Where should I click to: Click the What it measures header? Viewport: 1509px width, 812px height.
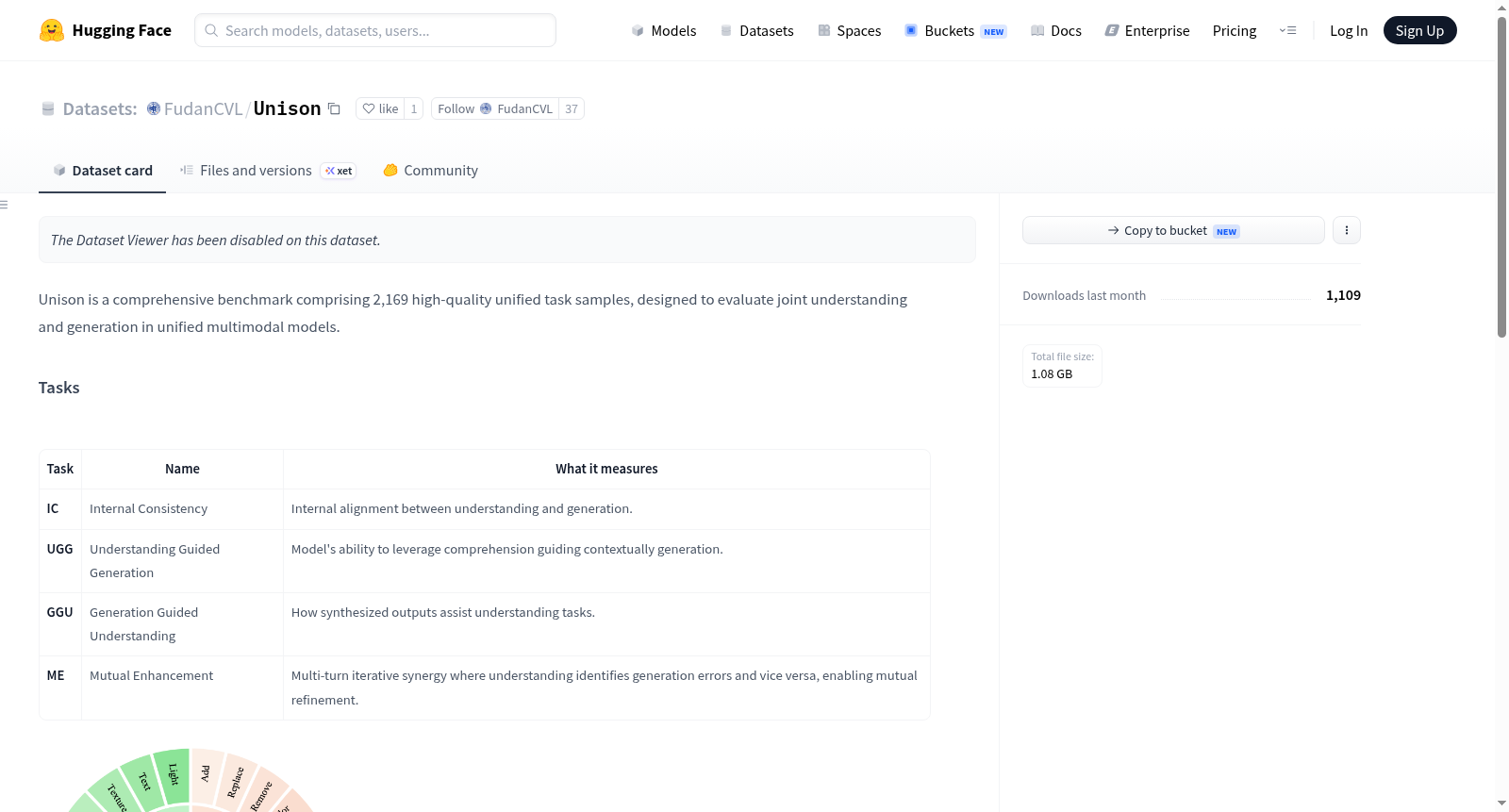point(606,469)
